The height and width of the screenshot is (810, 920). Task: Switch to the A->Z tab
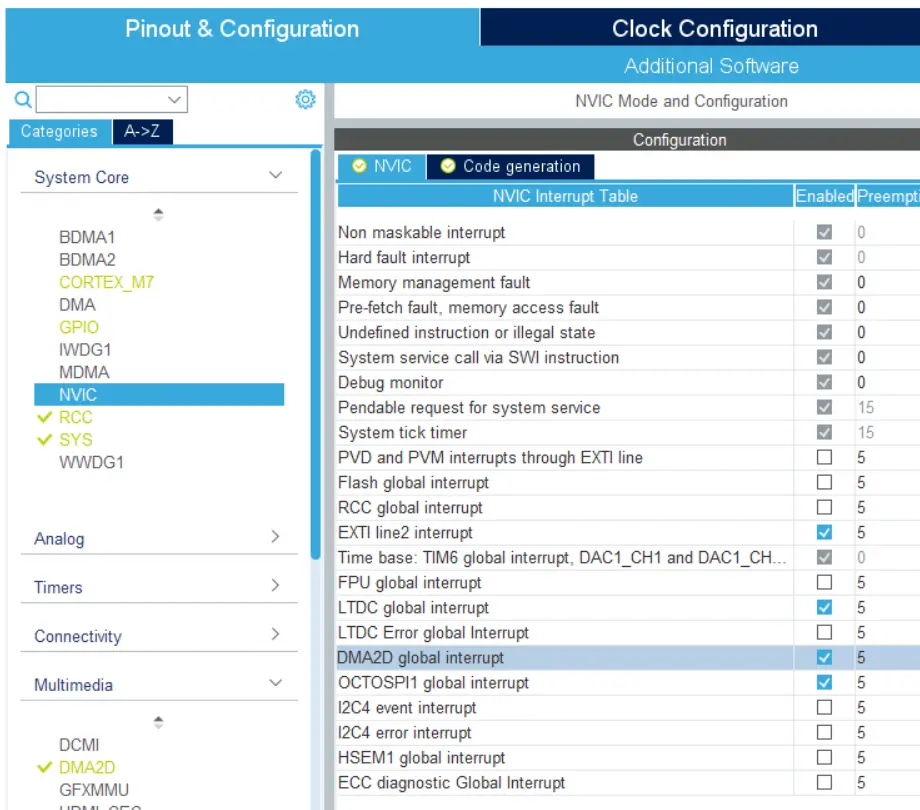click(142, 131)
